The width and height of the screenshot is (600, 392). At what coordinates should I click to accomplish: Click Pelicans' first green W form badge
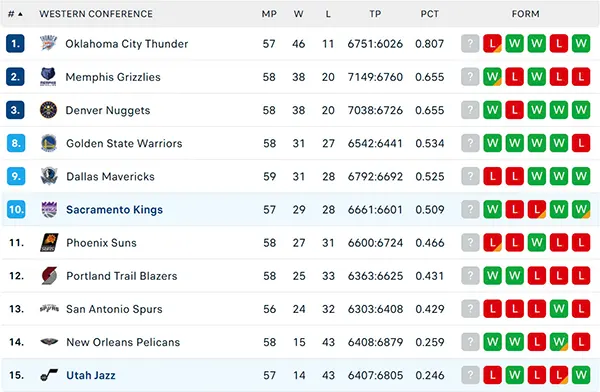(492, 342)
